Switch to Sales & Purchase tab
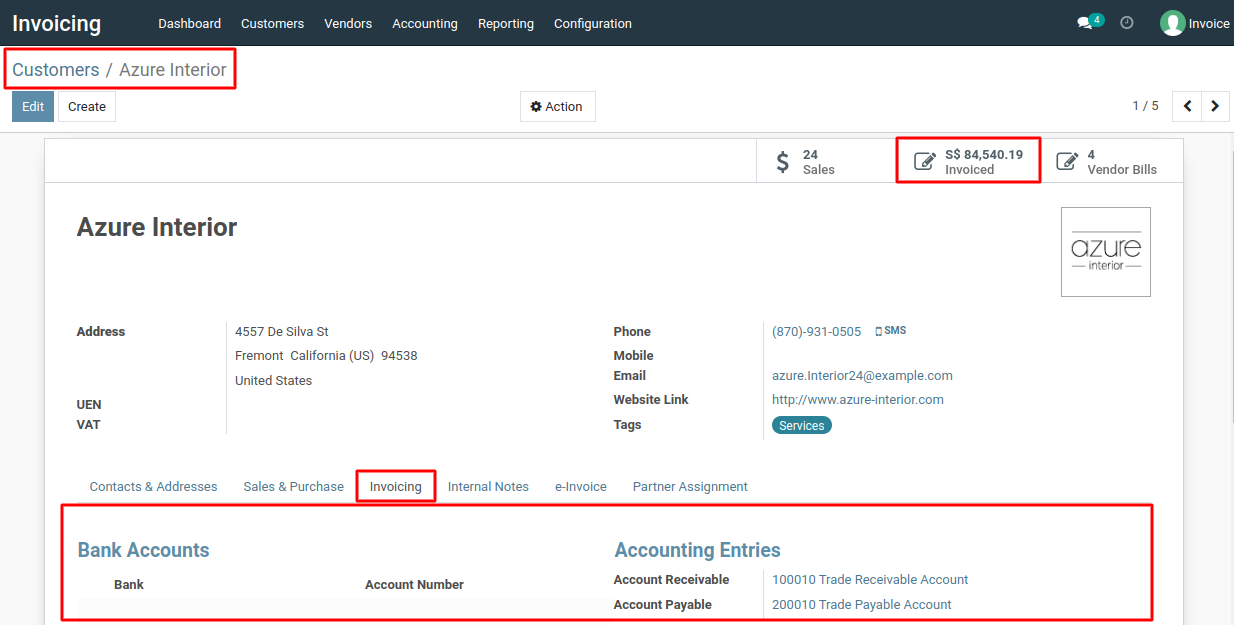 [294, 487]
